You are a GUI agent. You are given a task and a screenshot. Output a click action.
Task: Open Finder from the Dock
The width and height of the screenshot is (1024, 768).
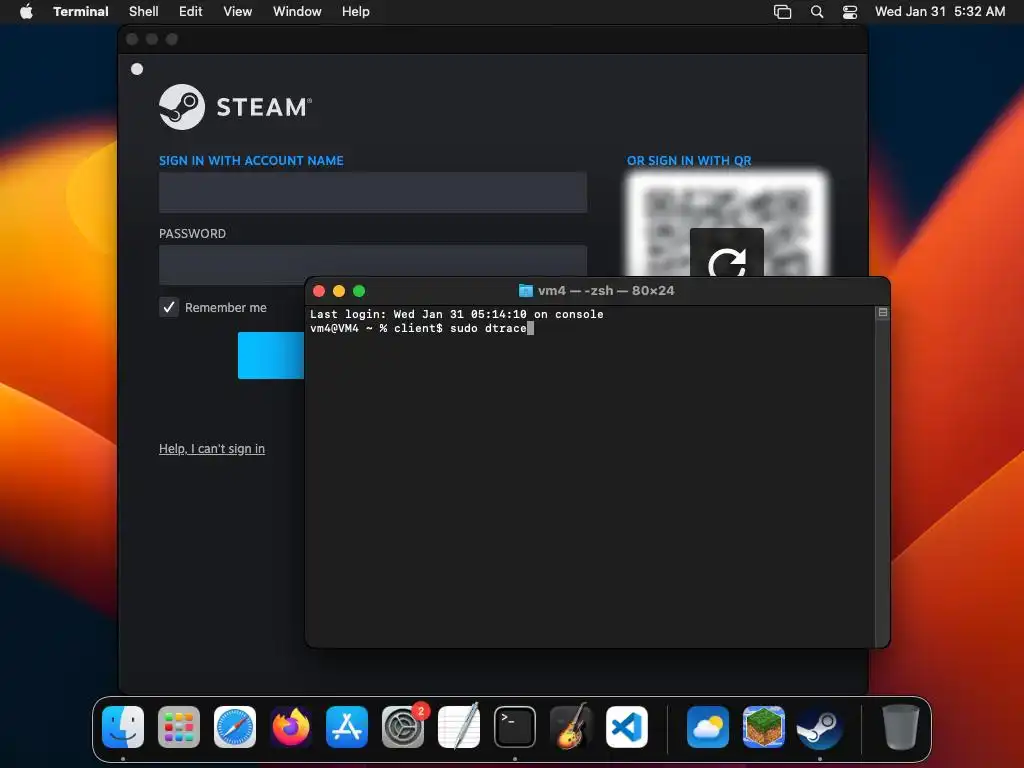pyautogui.click(x=123, y=727)
